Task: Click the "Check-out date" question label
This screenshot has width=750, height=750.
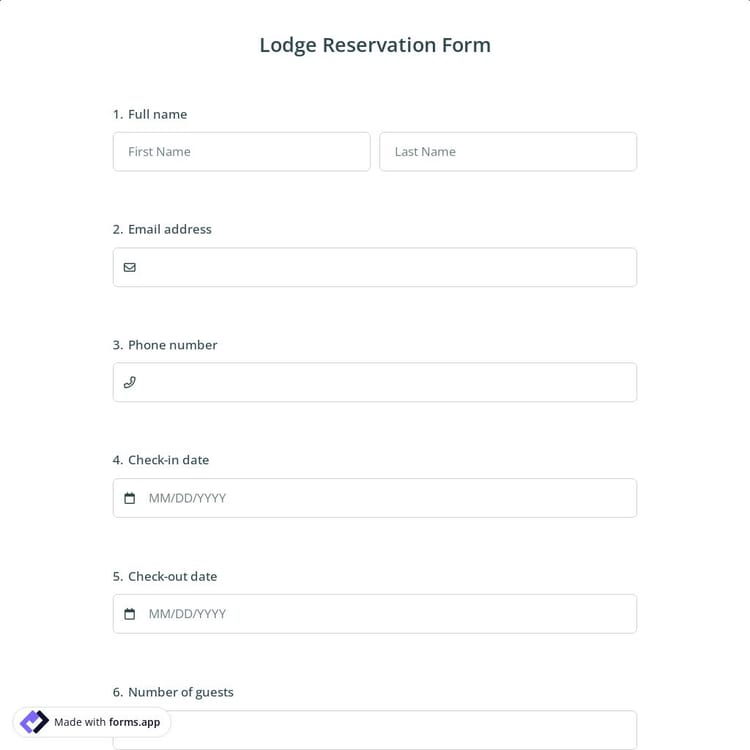Action: [172, 576]
